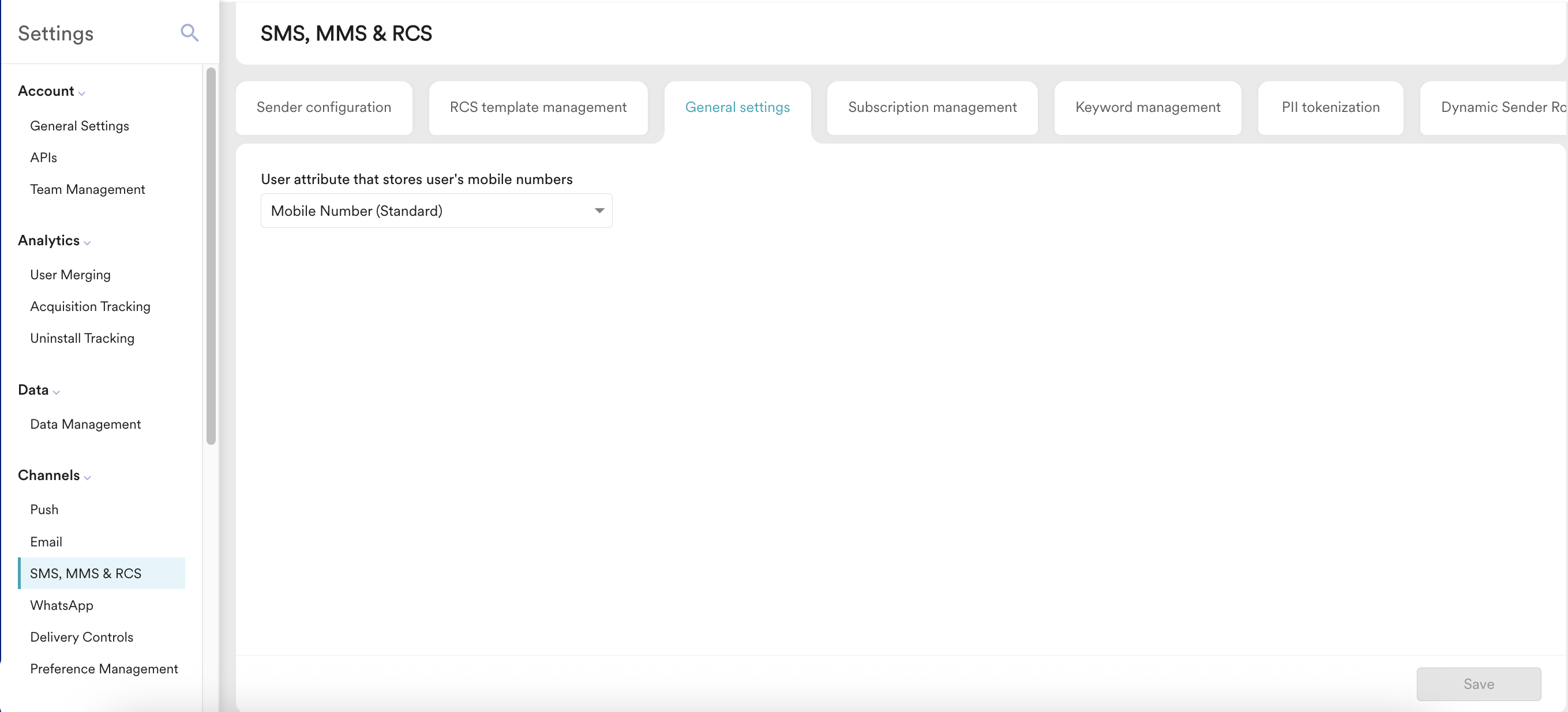
Task: Go to WhatsApp channel settings
Action: click(x=62, y=605)
